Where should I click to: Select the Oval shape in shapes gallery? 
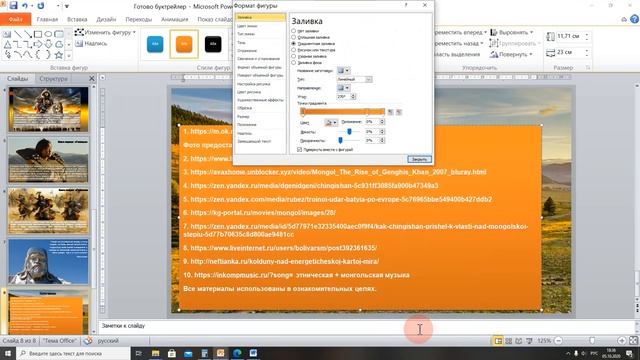(48, 34)
